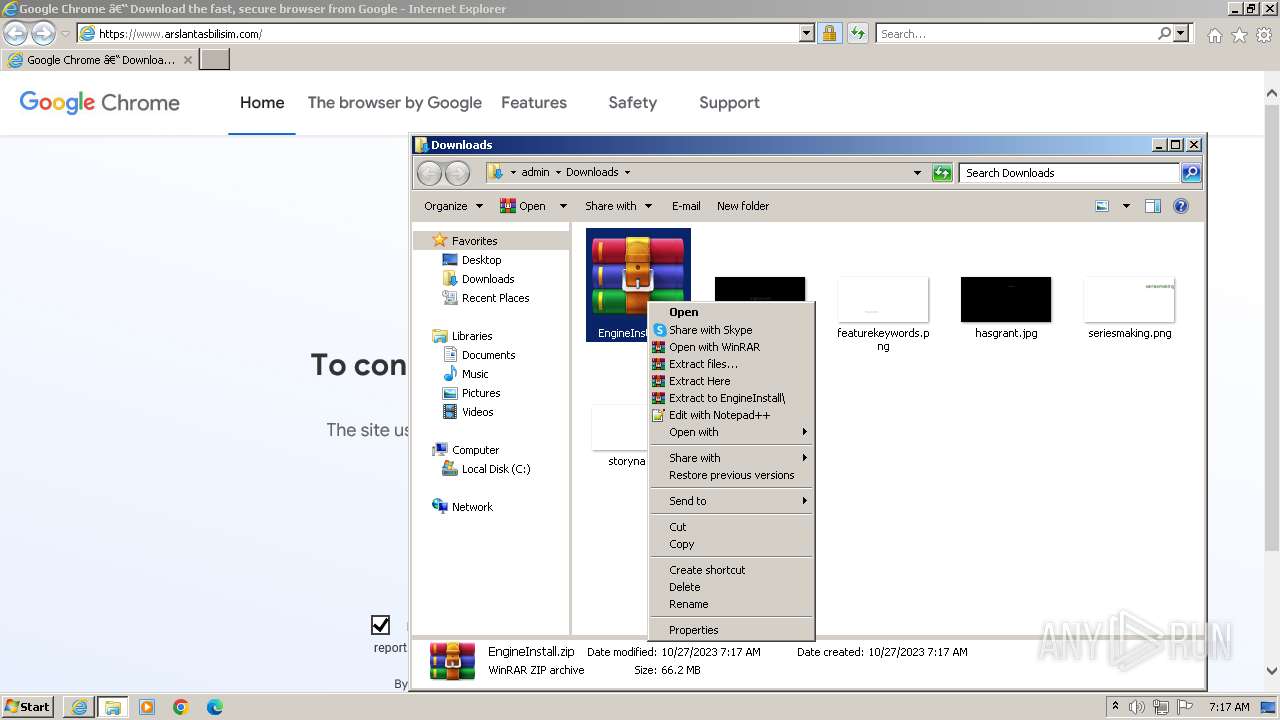Expand the Send to submenu
This screenshot has width=1280, height=720.
tap(731, 501)
